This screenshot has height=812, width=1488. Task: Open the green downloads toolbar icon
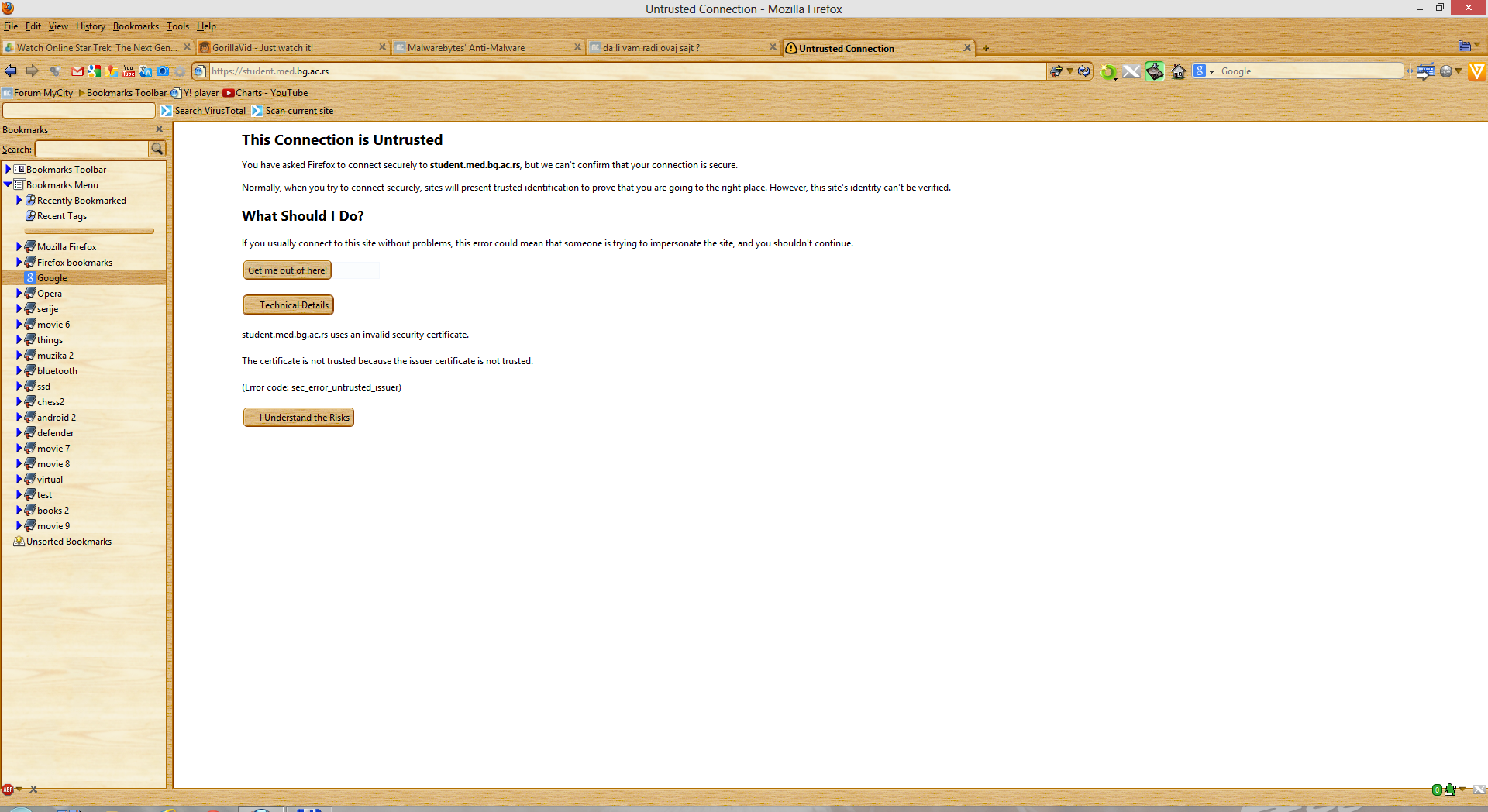(1155, 72)
